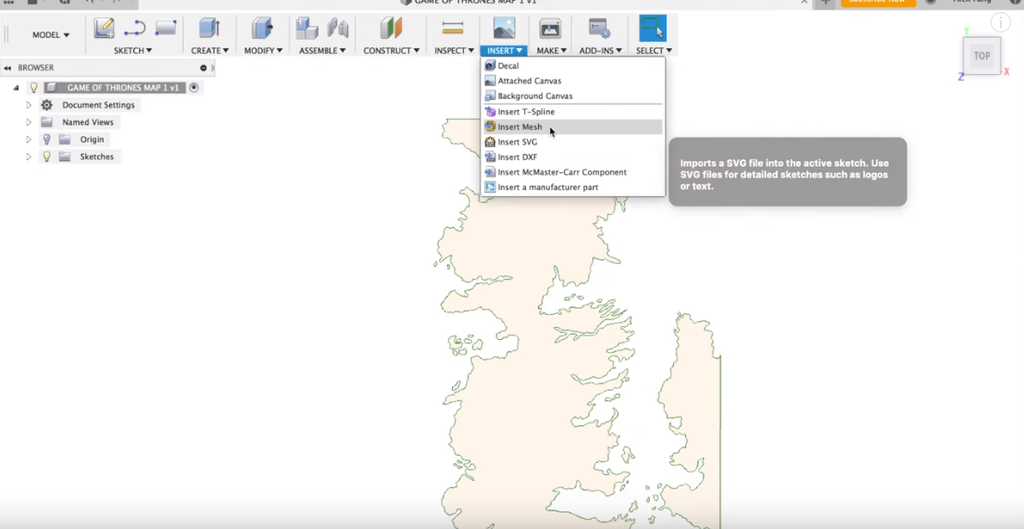
Task: Toggle visibility lightbulb for Sketches folder
Action: coord(46,157)
